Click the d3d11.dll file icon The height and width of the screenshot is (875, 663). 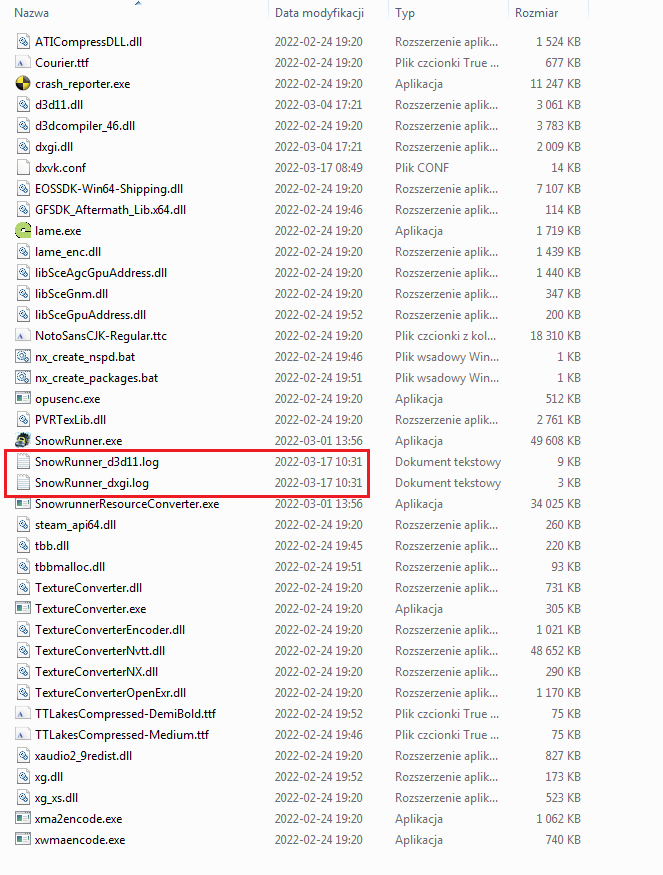click(23, 104)
